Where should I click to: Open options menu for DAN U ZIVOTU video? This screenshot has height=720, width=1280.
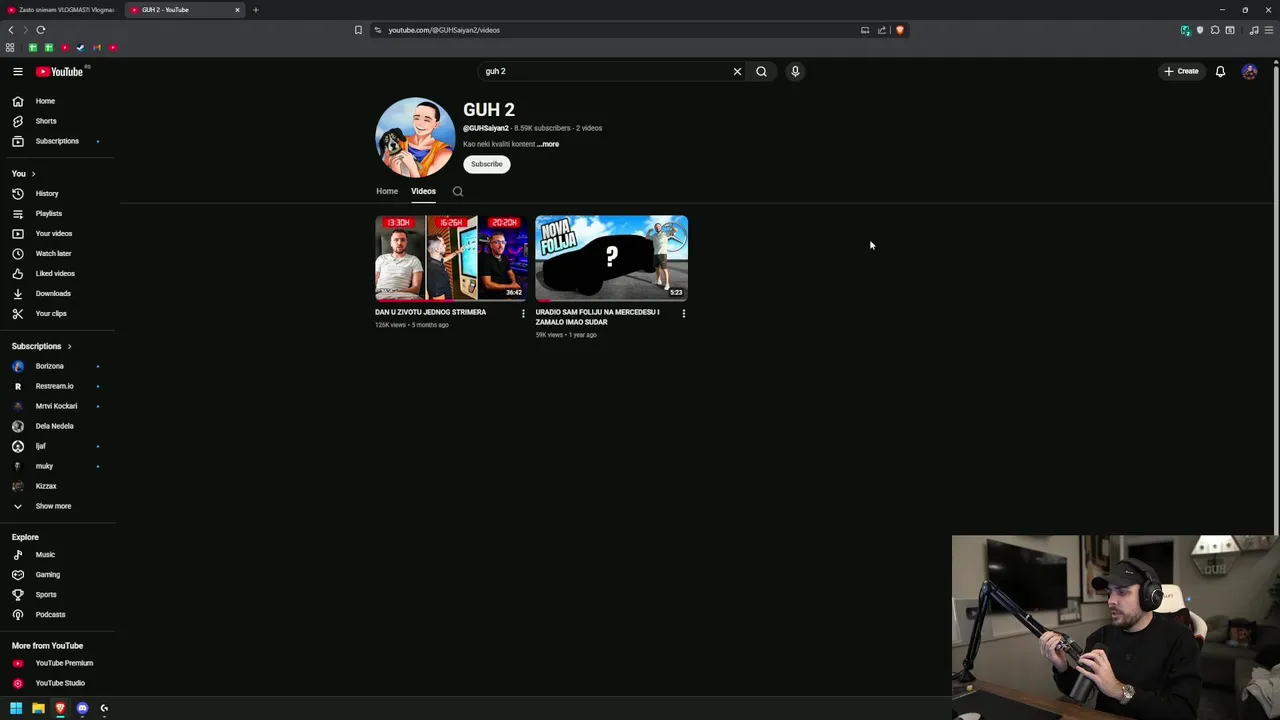point(523,313)
